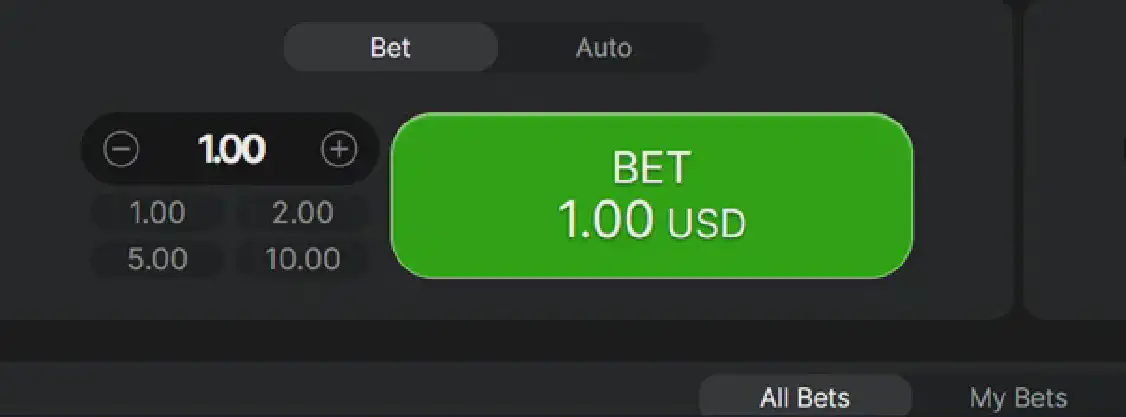Choose the 10.00 preset stake

(x=302, y=259)
